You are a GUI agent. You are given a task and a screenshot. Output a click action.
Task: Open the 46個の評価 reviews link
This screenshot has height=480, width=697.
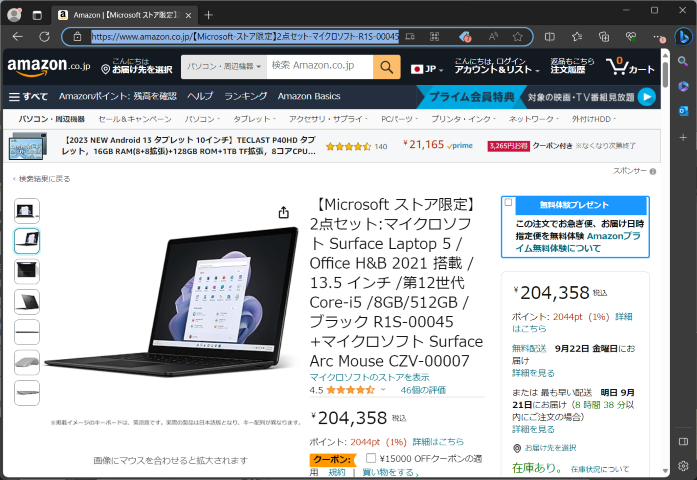423,390
